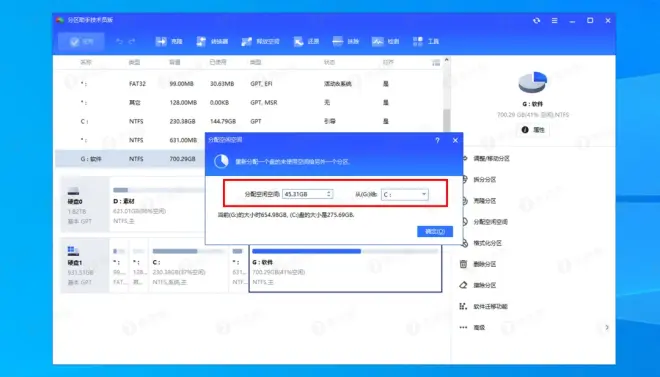The height and width of the screenshot is (377, 660).
Task: Select the Free up space (释放空间) tool
Action: coord(260,41)
